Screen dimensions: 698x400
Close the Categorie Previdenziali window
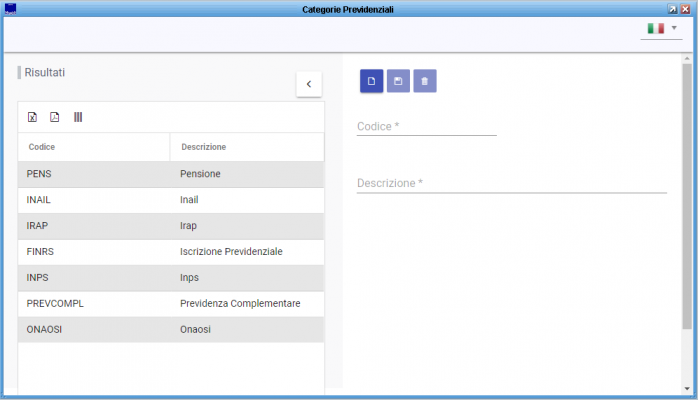[686, 9]
